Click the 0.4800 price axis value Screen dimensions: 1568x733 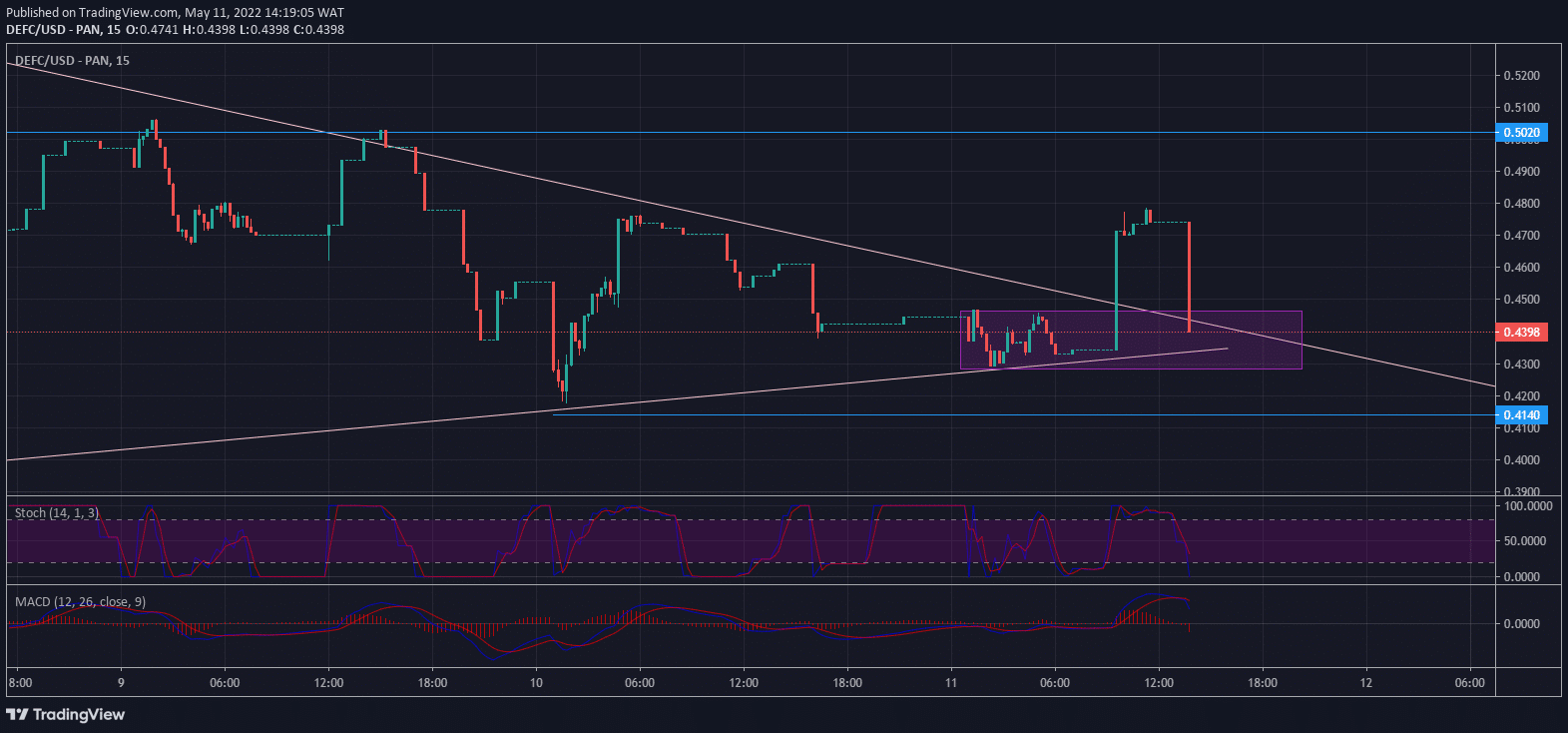coord(1522,204)
